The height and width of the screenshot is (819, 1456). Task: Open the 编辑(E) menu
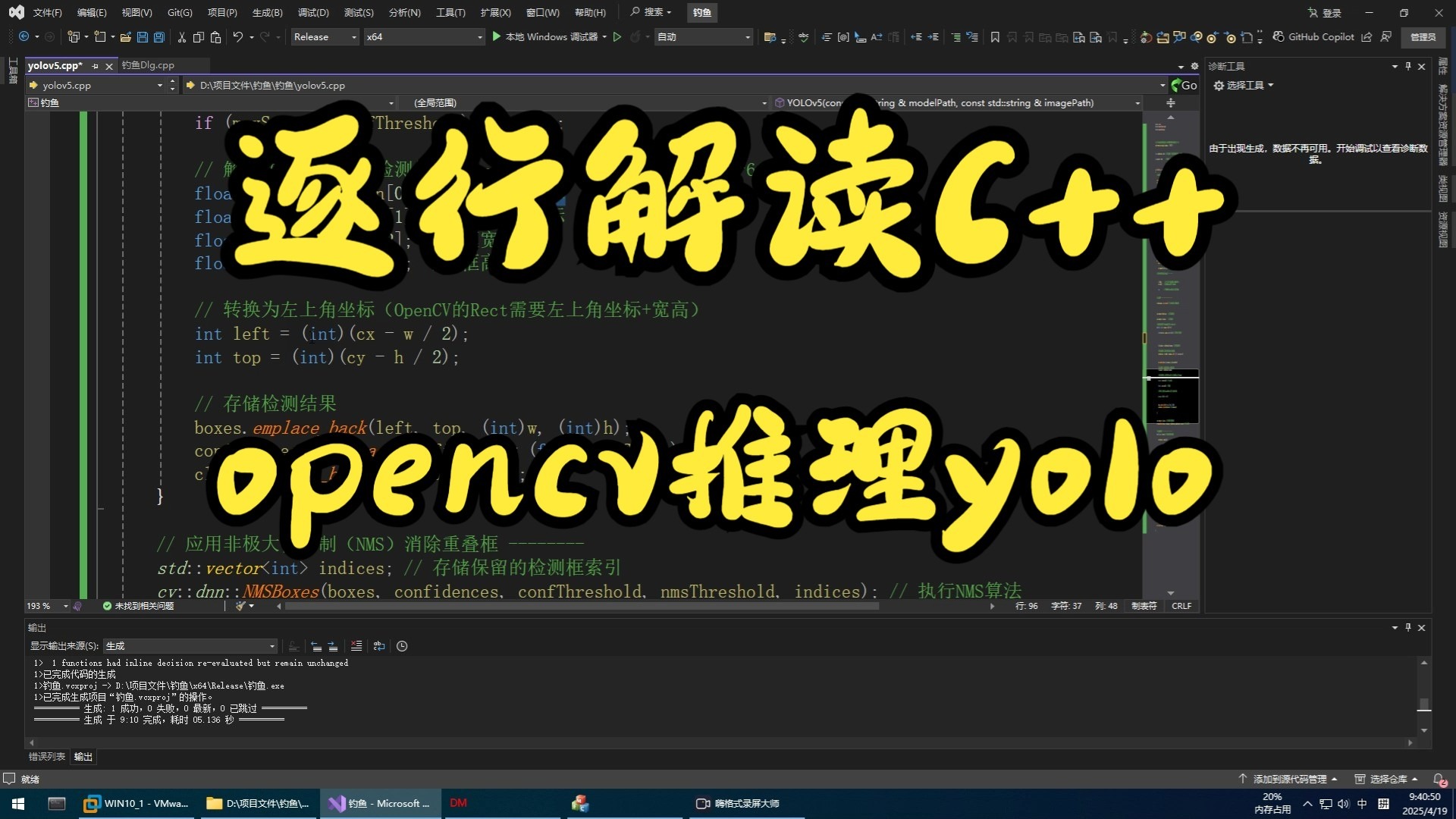[92, 12]
